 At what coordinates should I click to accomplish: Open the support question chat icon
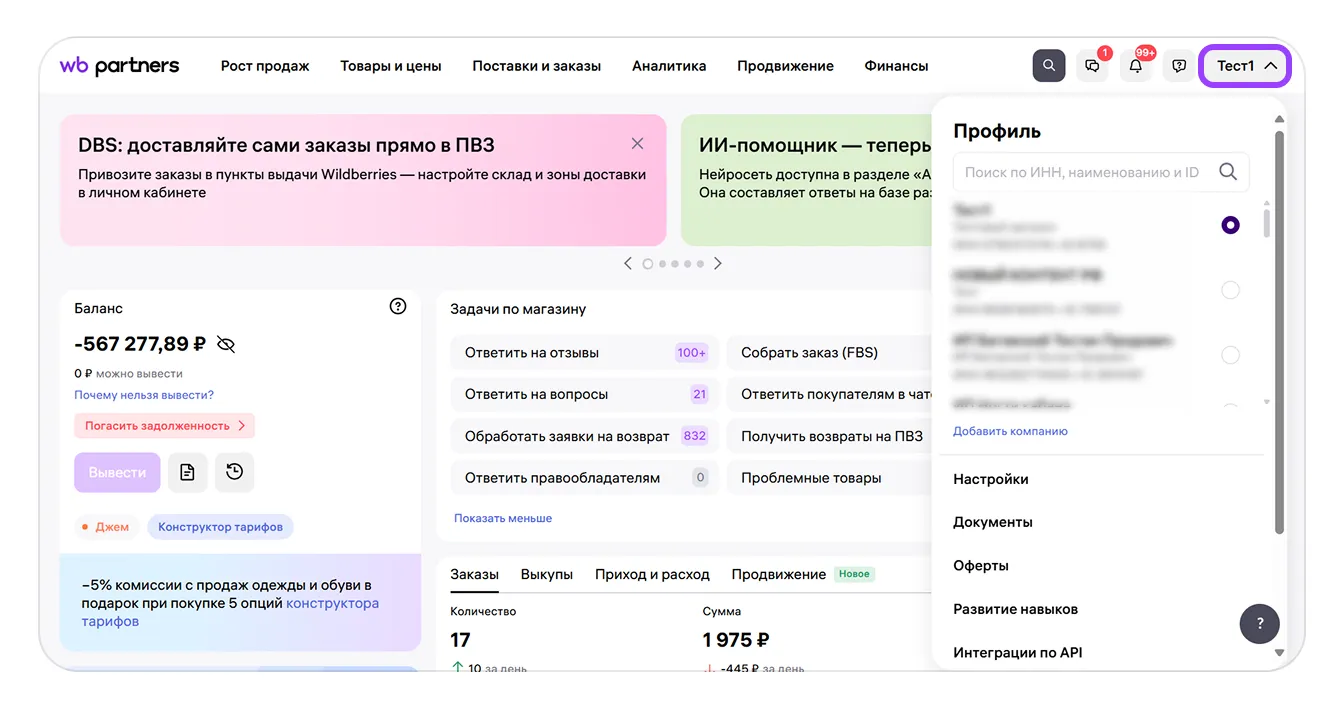(1179, 66)
